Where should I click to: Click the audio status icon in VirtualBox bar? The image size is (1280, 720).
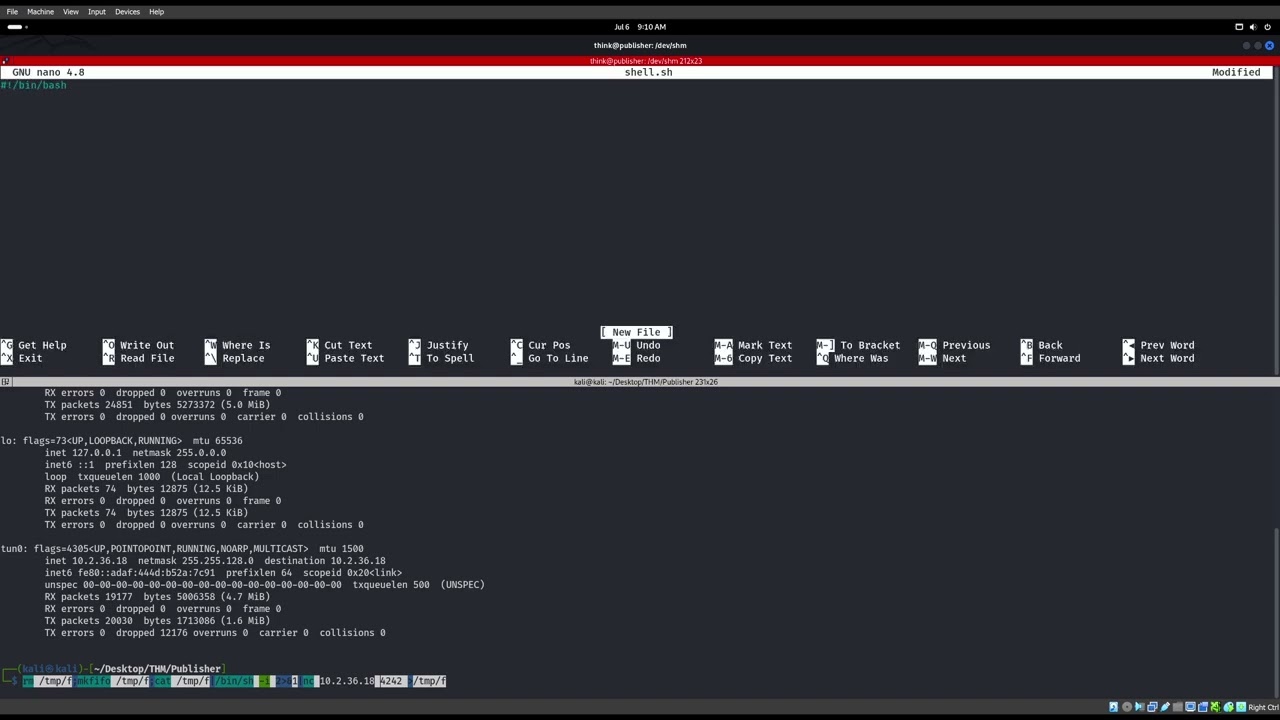pyautogui.click(x=1139, y=707)
